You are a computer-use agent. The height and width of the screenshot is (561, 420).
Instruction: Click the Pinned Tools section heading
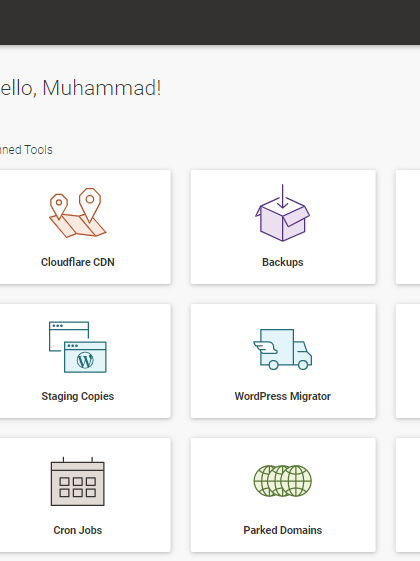pos(26,150)
